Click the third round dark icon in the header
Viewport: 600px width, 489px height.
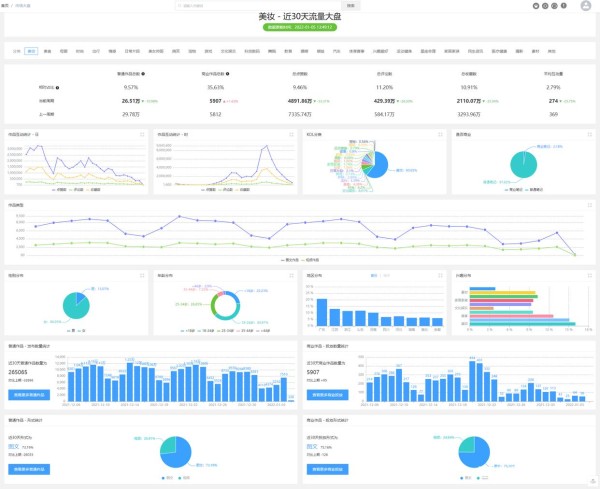(x=554, y=6)
